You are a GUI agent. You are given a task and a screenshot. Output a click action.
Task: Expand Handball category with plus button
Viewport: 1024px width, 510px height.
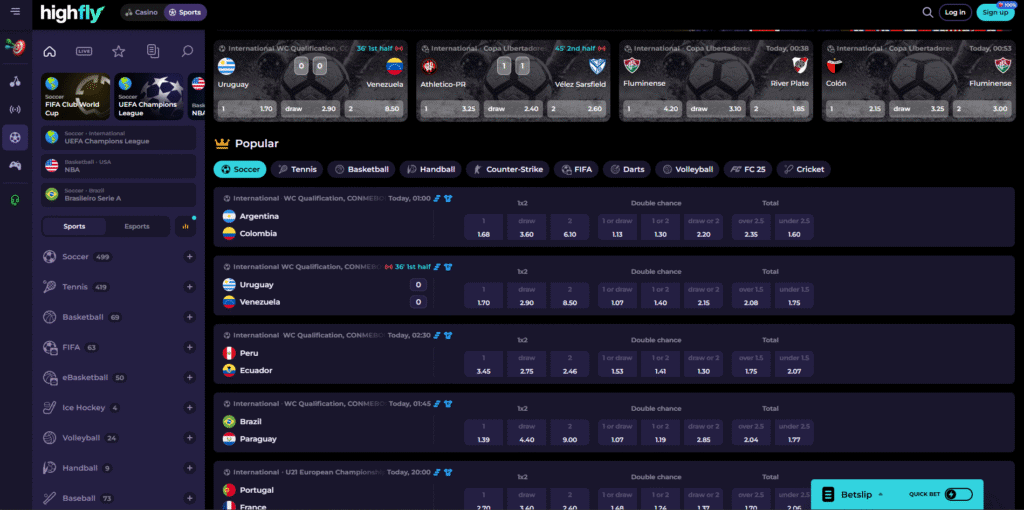point(190,468)
